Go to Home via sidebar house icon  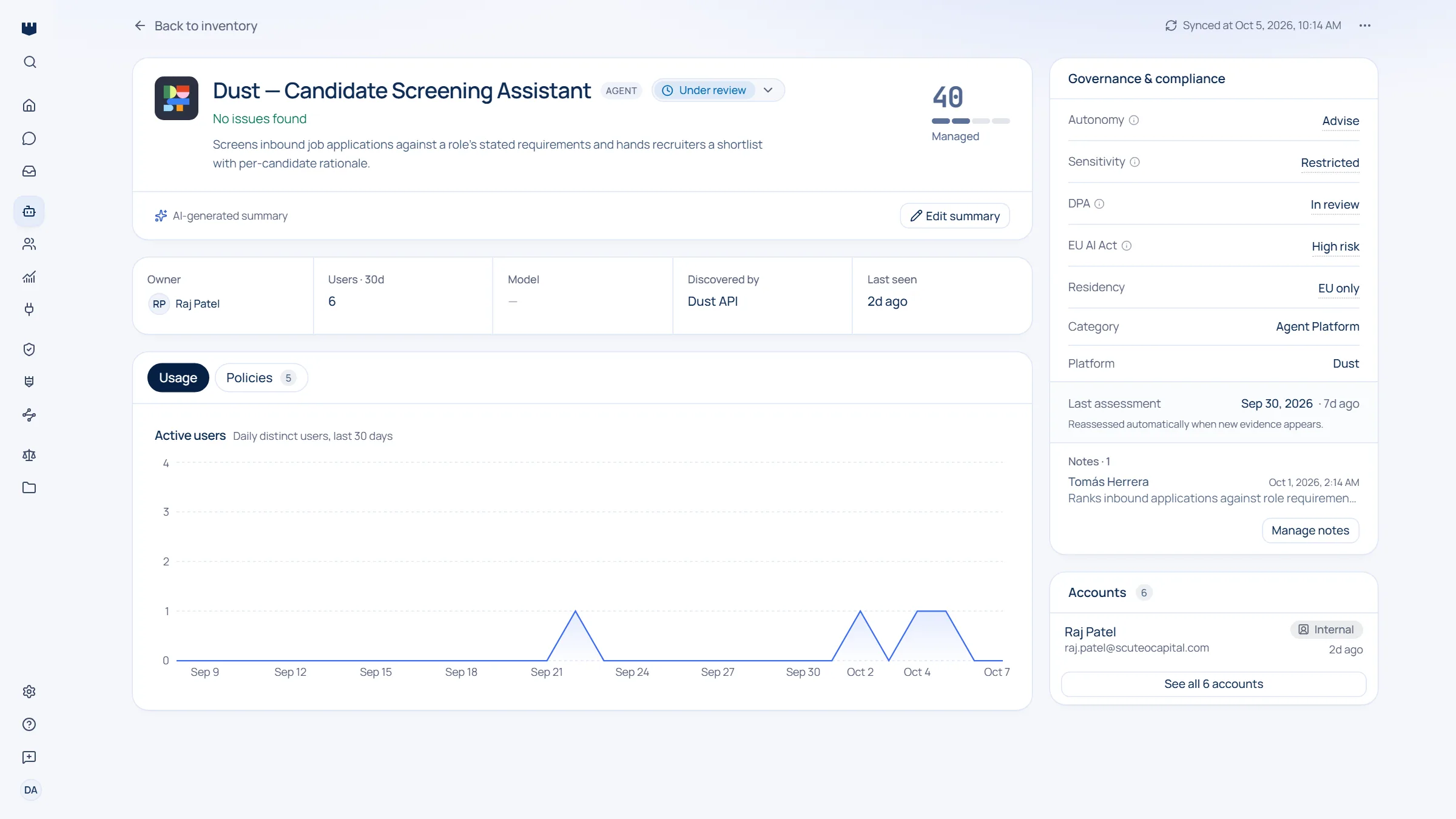point(29,106)
